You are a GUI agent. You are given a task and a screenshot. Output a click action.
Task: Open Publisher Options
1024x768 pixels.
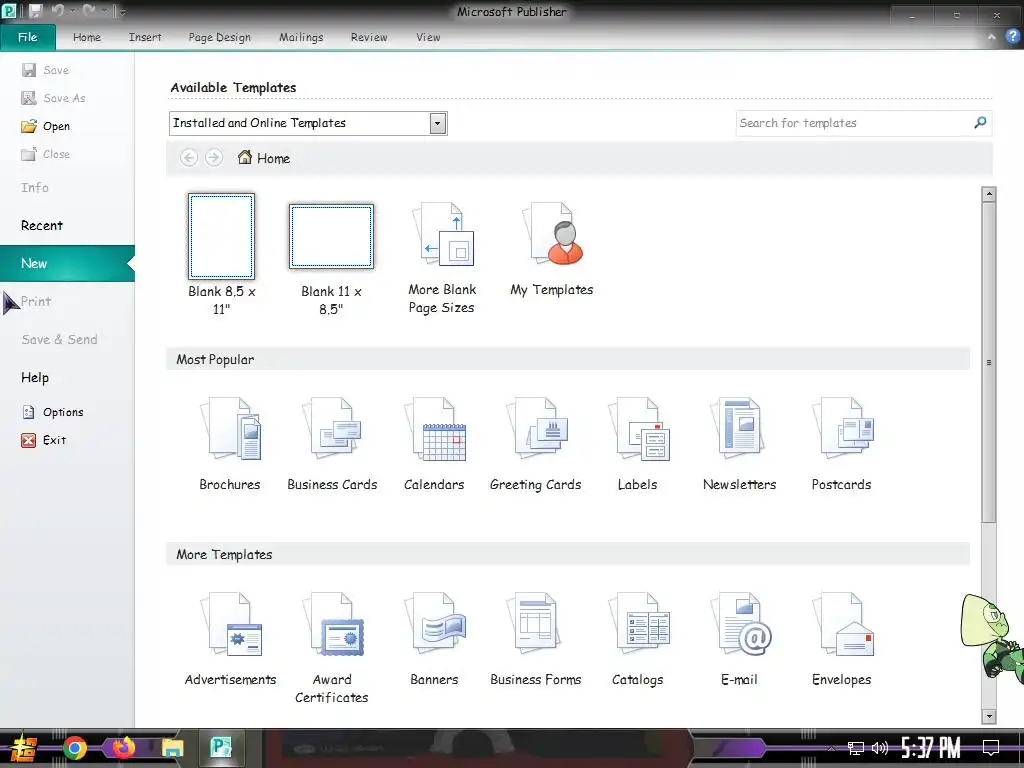tap(53, 412)
